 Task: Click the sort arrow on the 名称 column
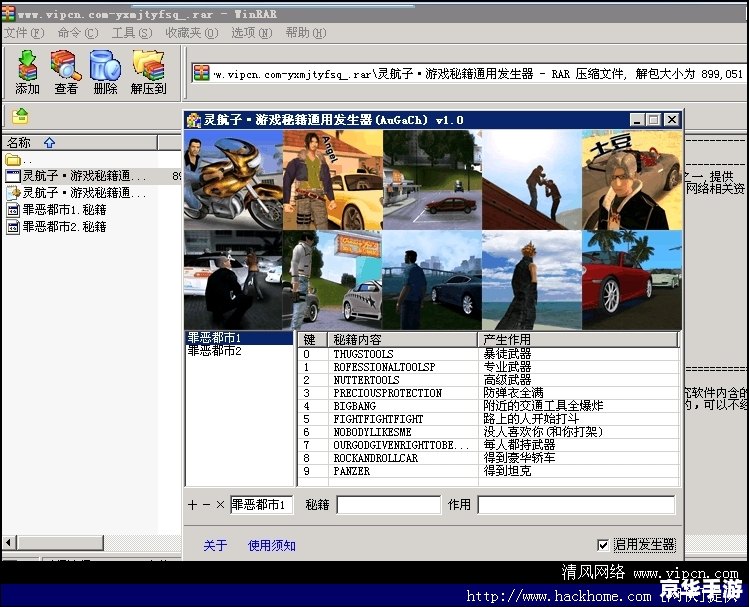[x=49, y=143]
